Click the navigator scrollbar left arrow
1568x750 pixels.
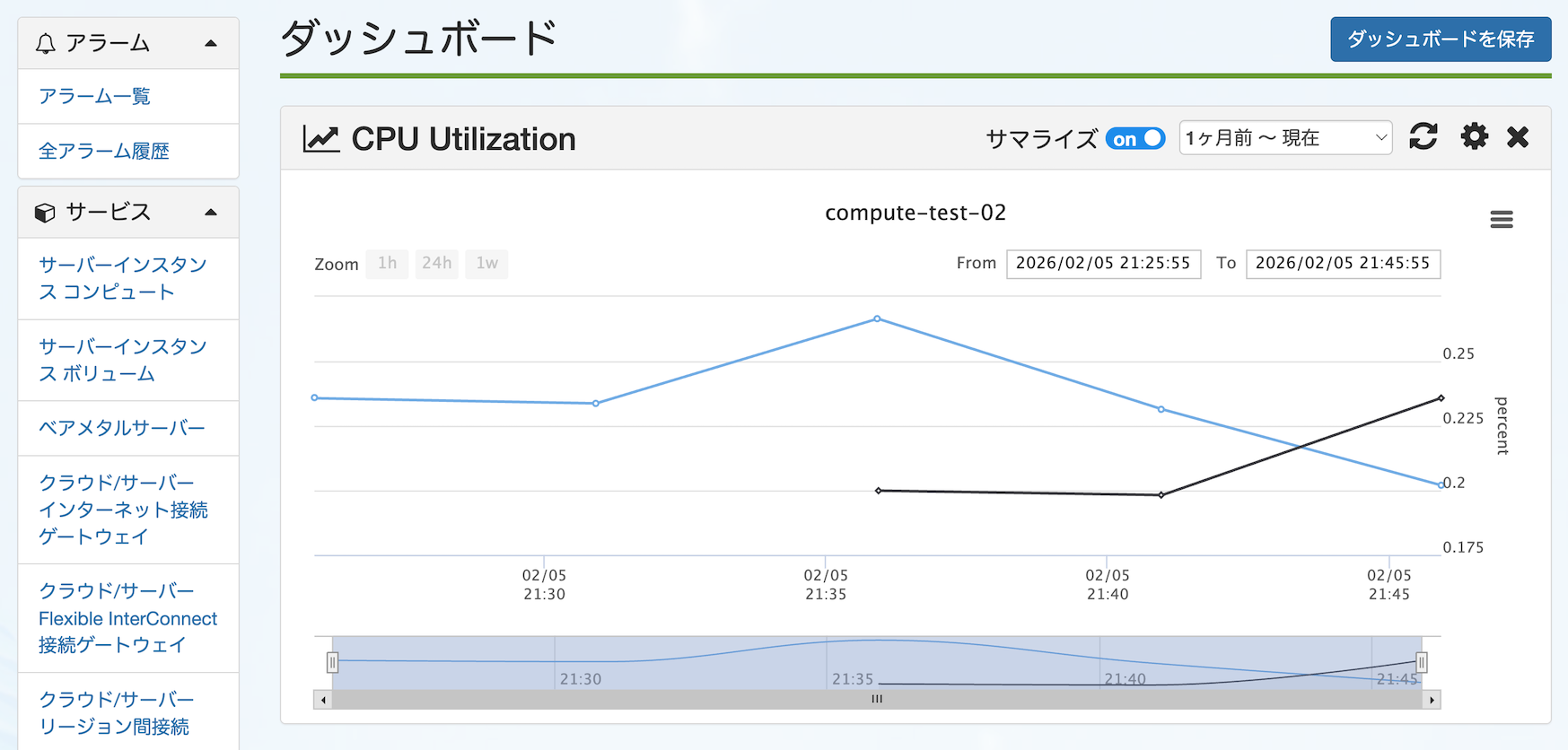pos(323,700)
